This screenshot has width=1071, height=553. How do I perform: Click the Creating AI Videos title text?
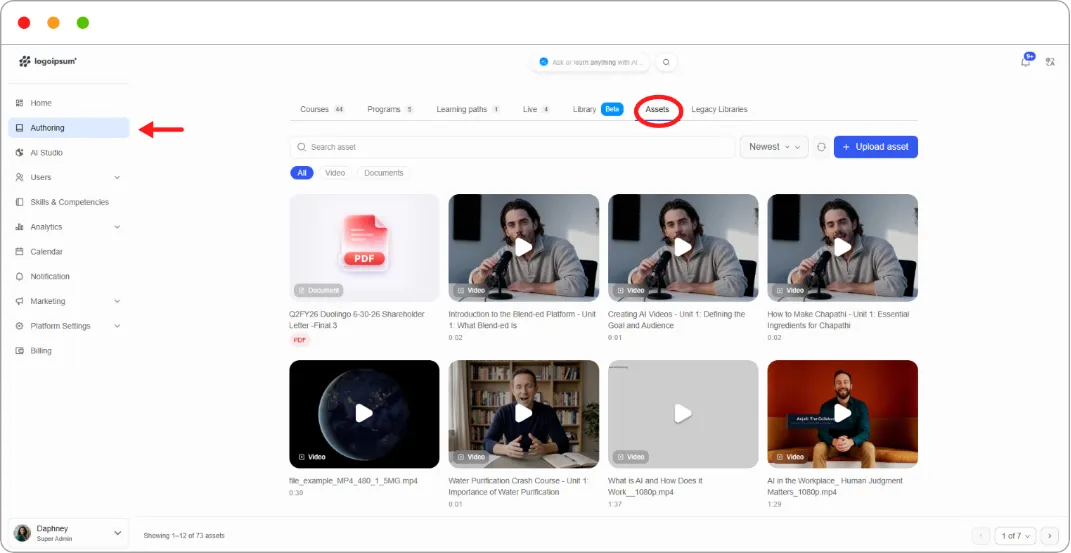[676, 320]
